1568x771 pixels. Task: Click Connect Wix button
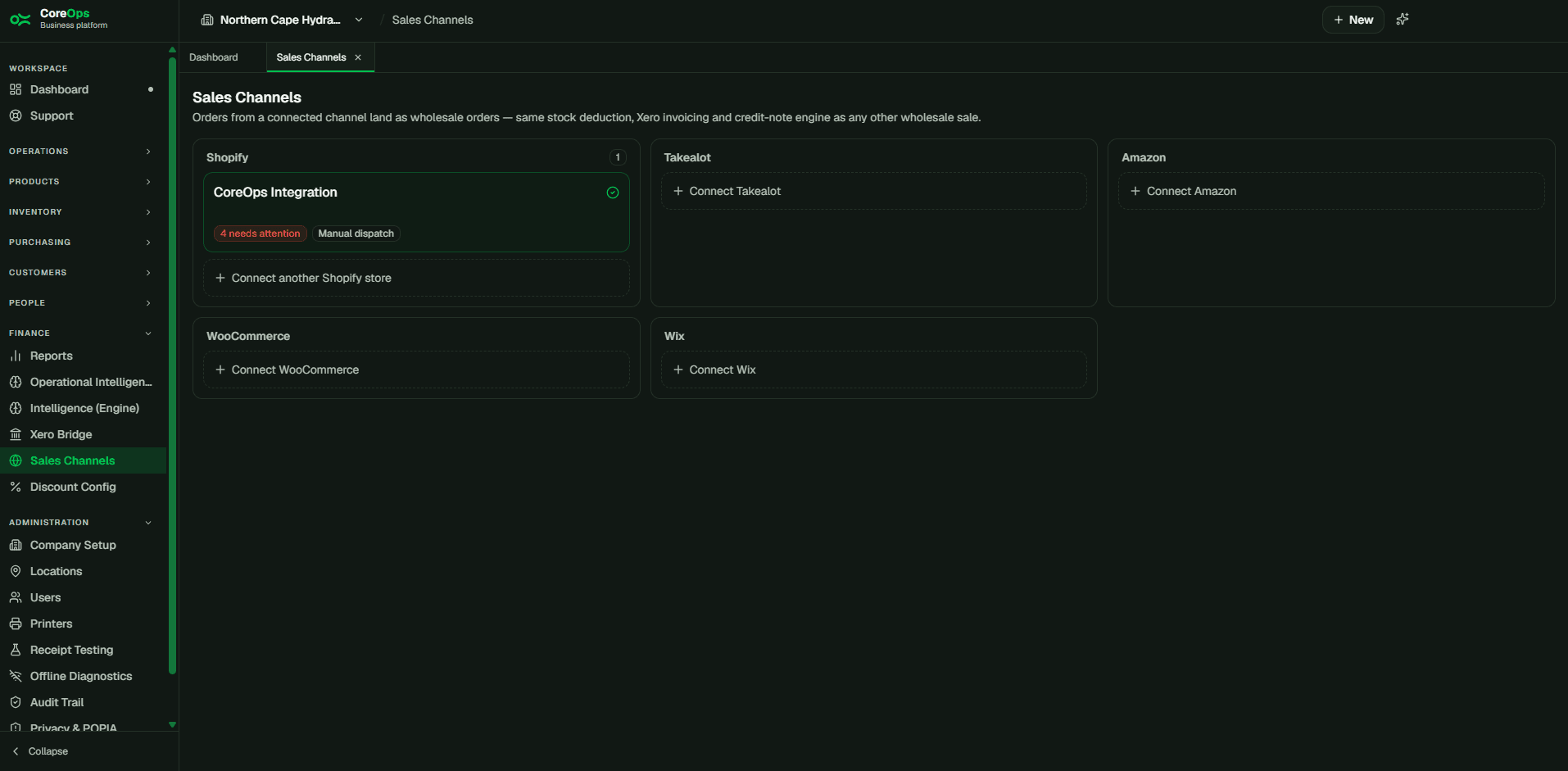[874, 370]
